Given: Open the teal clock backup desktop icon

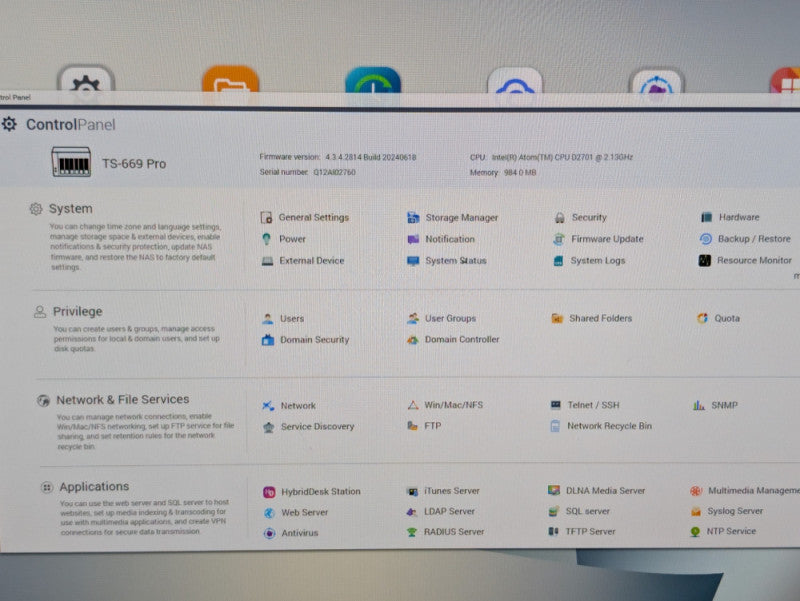Looking at the screenshot, I should [x=373, y=81].
